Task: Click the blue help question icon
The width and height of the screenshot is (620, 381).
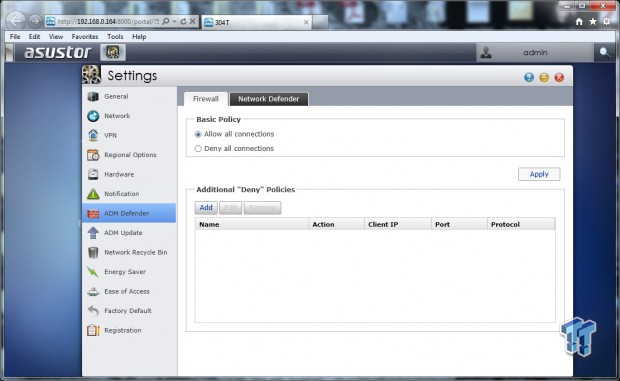Action: click(529, 77)
